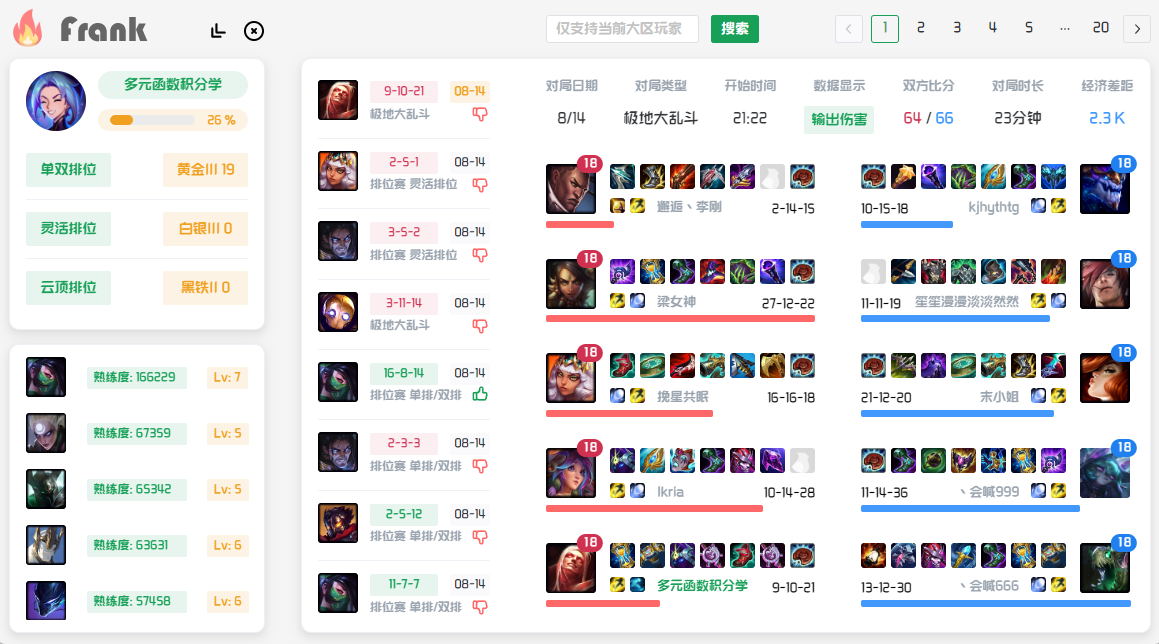Switch to page 2 of matches
Screen dimensions: 1159x644
coord(920,28)
